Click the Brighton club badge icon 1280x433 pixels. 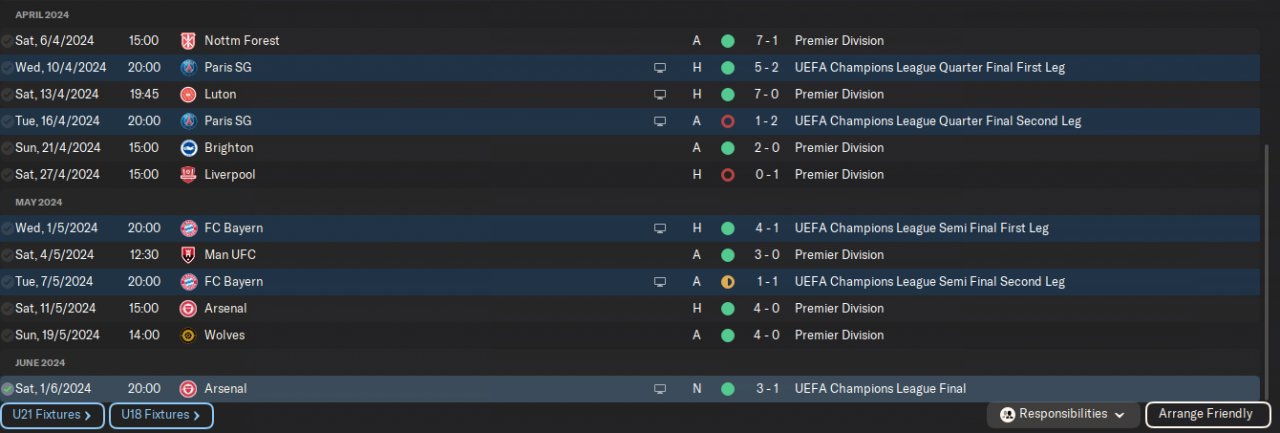pos(187,148)
